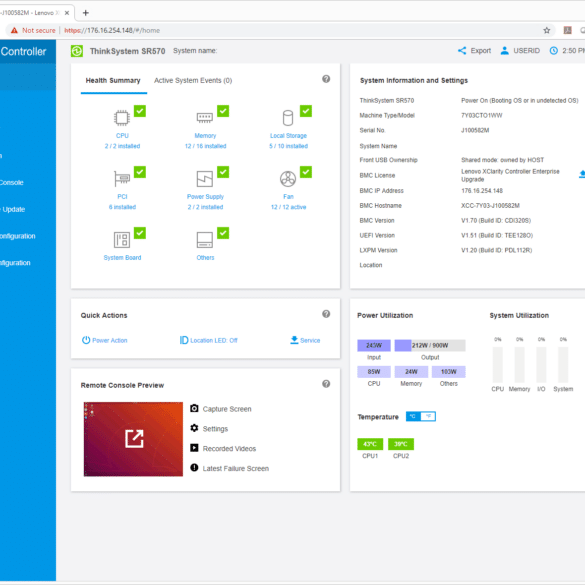Click the "6 installed" PCI link
The height and width of the screenshot is (585, 585).
click(x=122, y=207)
